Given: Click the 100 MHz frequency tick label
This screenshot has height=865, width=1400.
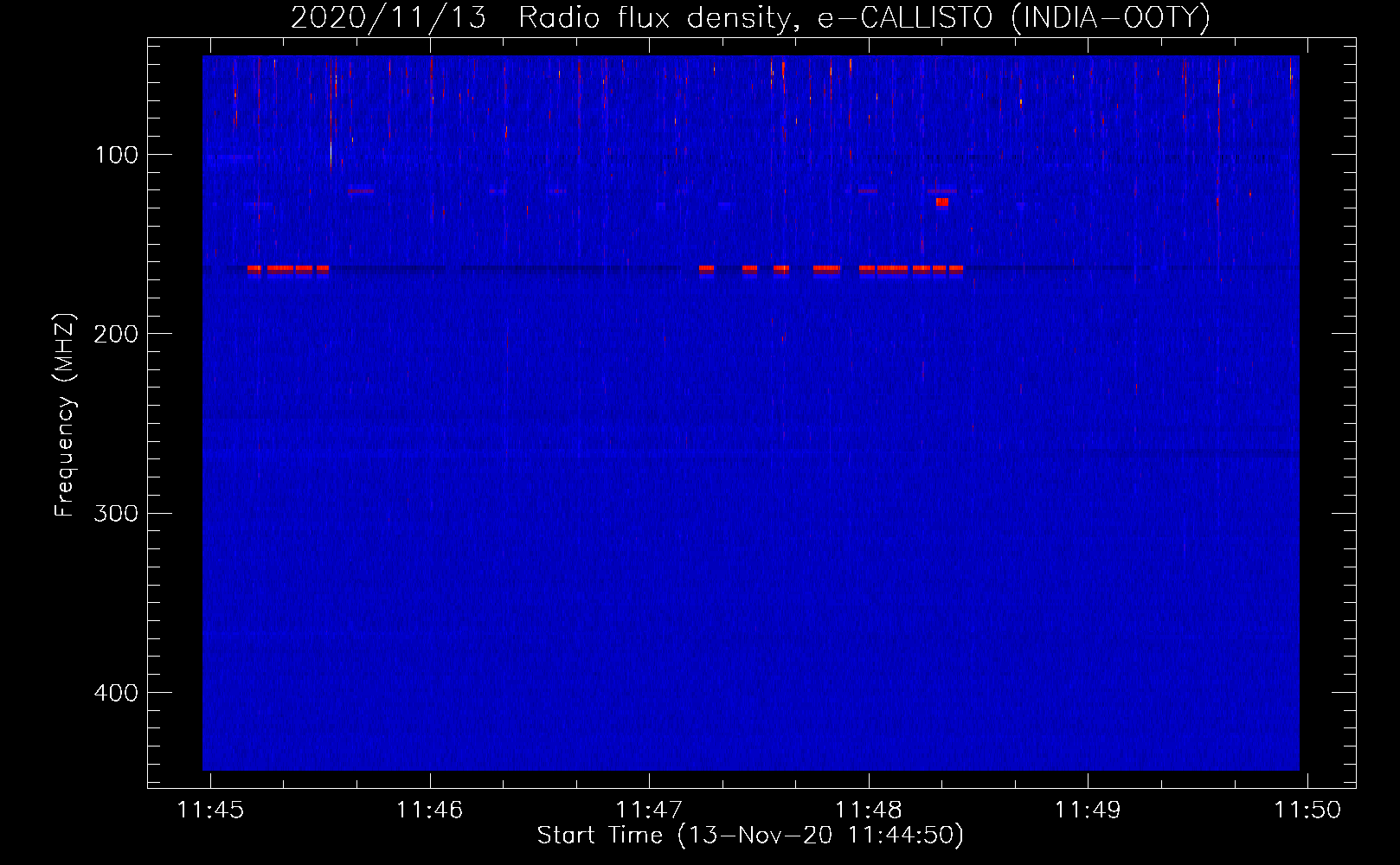Looking at the screenshot, I should 117,155.
